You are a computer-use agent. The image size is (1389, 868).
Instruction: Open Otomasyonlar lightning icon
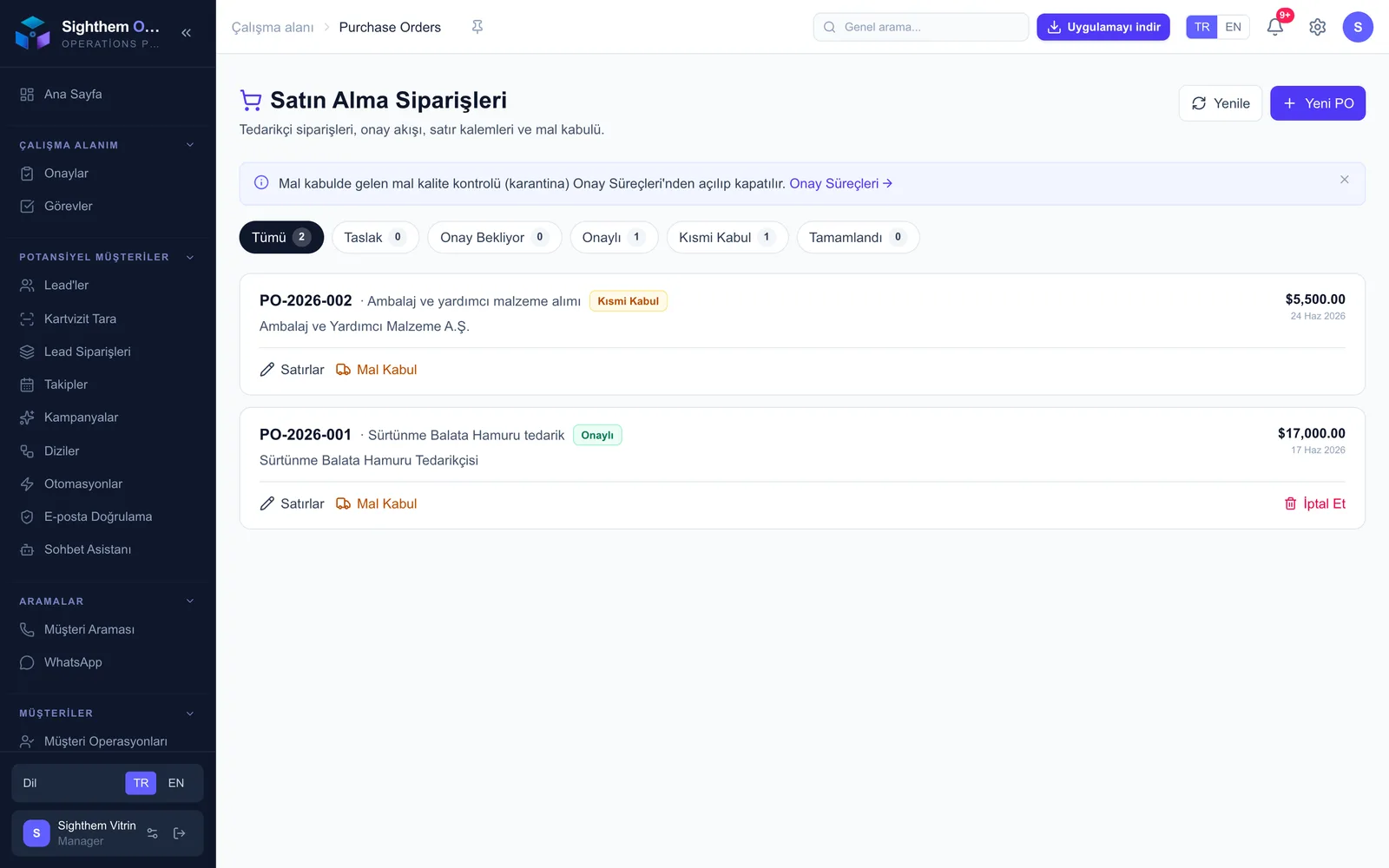pos(27,484)
